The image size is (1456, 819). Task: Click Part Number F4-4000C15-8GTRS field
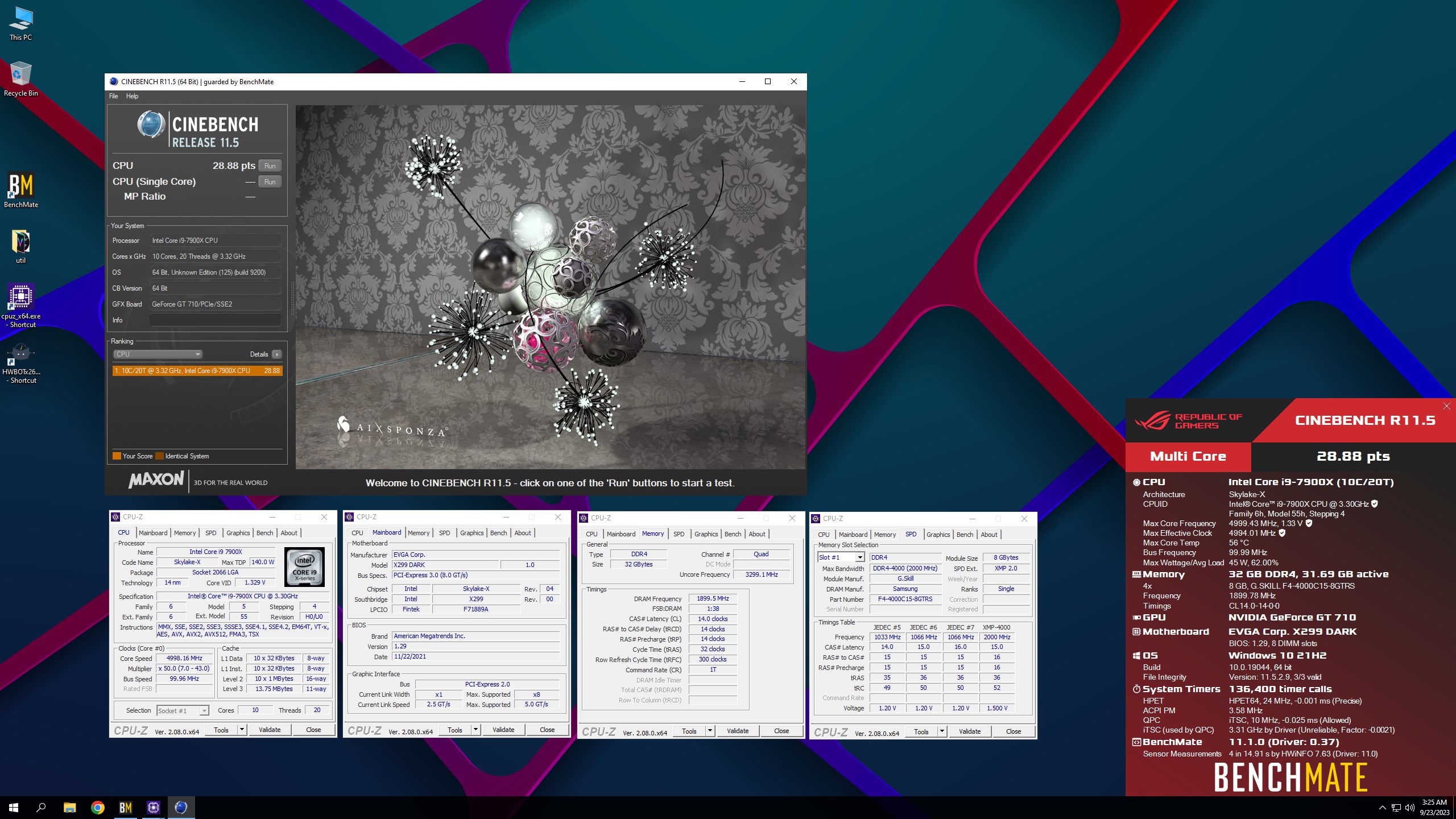905,599
